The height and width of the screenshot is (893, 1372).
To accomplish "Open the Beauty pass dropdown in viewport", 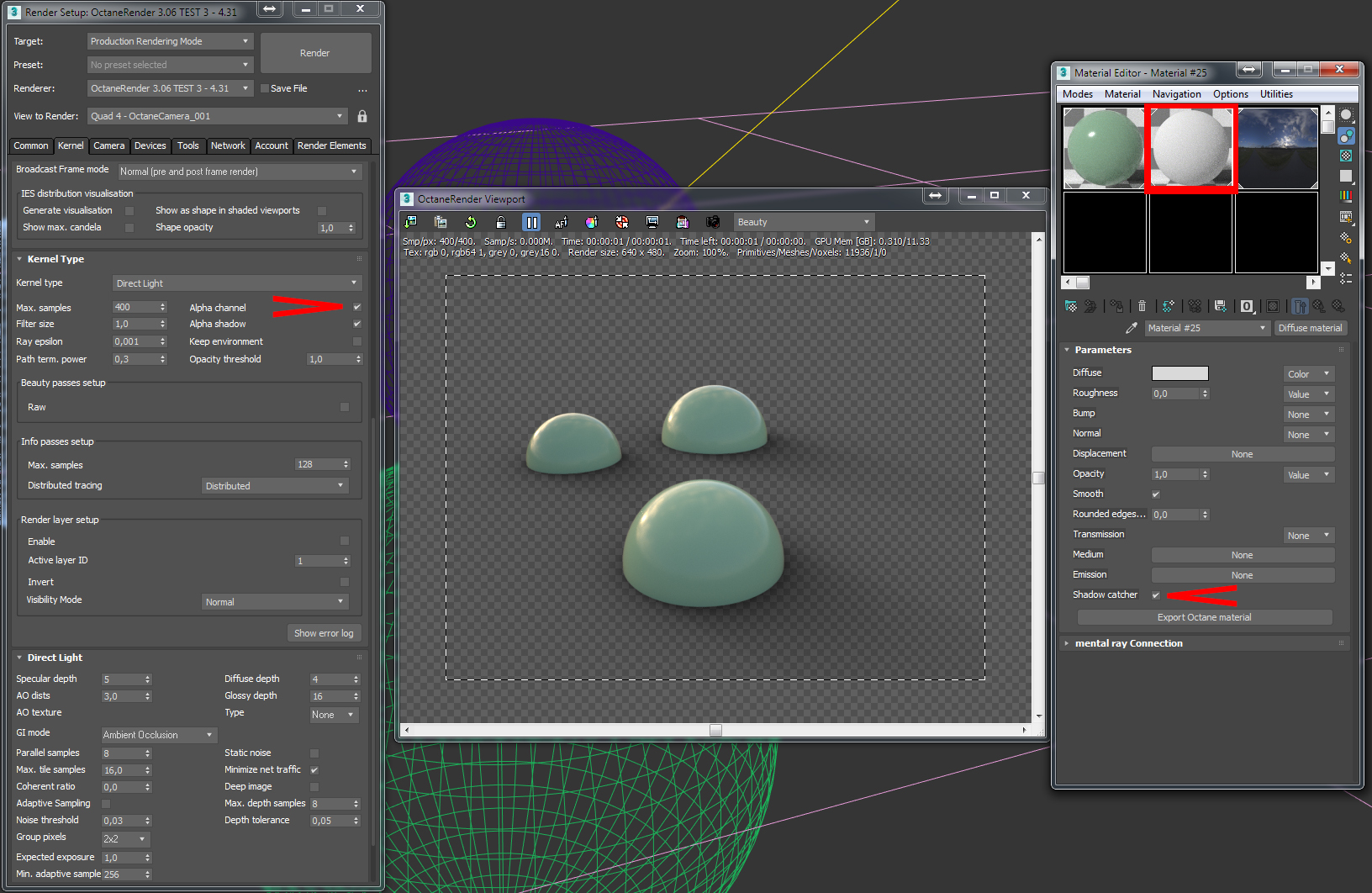I will (805, 222).
